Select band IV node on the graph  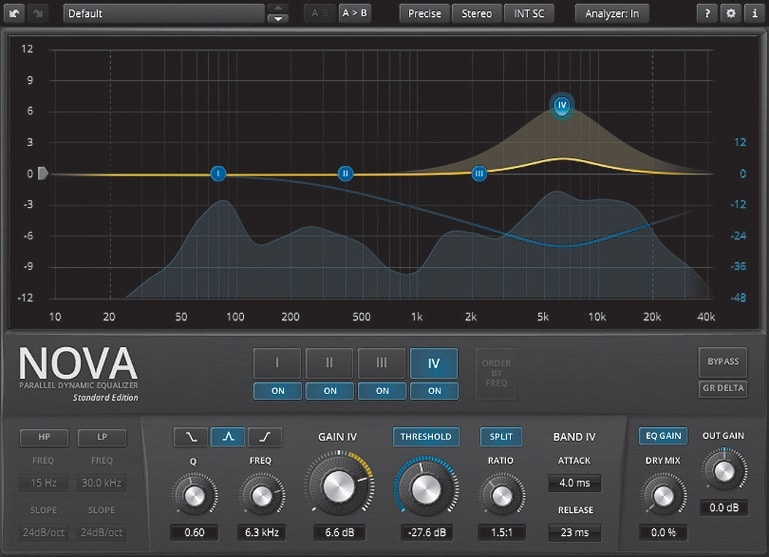coord(562,105)
